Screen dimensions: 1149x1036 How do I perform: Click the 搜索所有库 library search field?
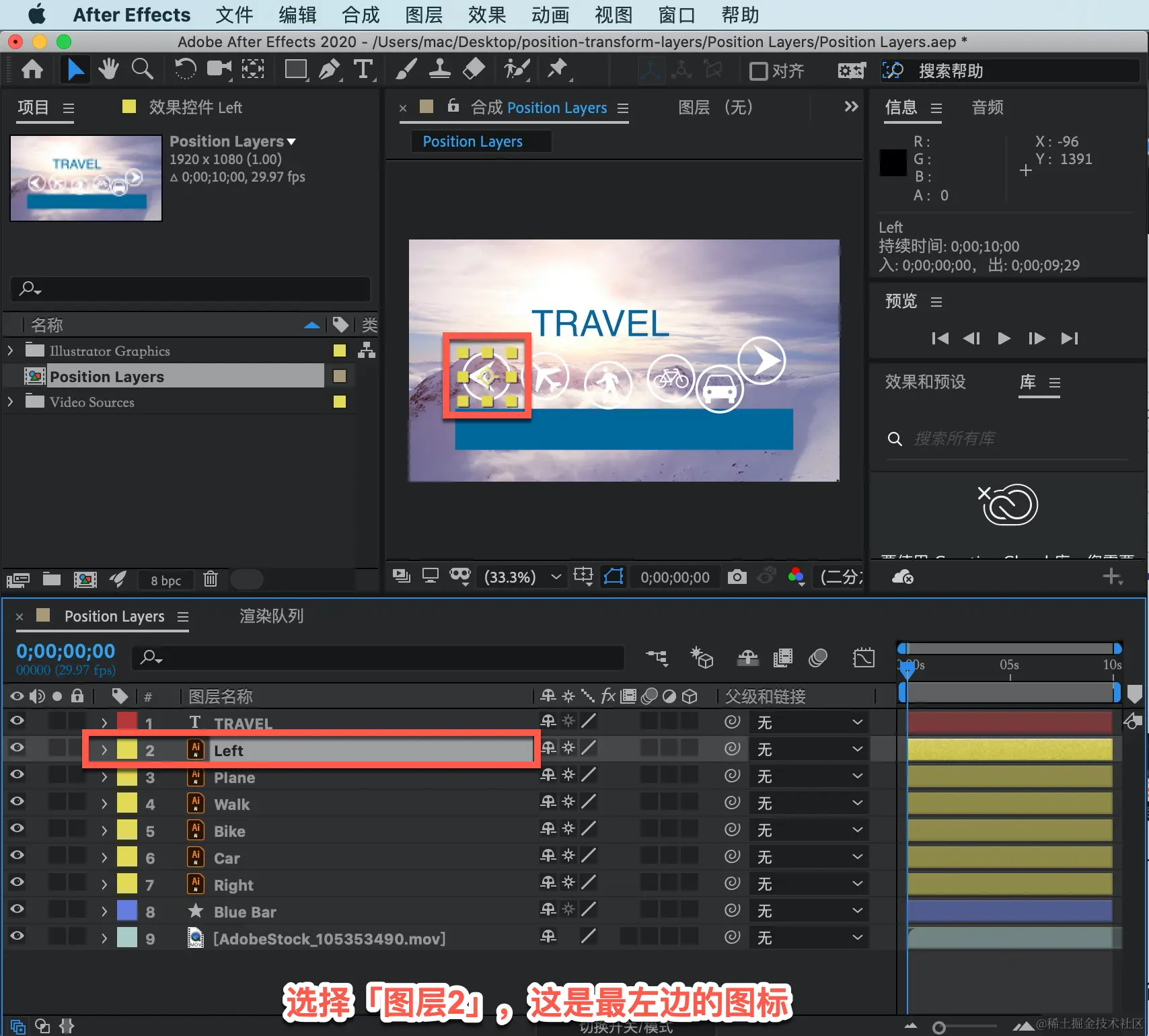[x=1007, y=439]
